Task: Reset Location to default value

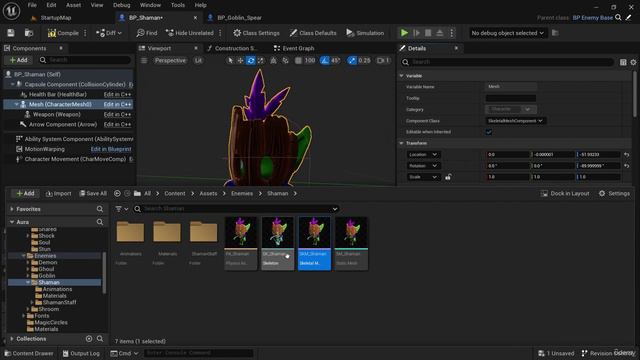Action: 627,155
